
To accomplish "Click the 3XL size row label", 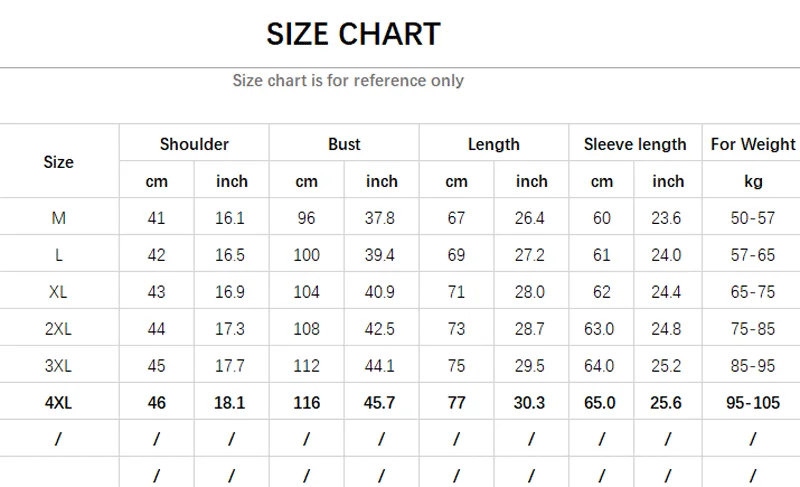I will [59, 366].
